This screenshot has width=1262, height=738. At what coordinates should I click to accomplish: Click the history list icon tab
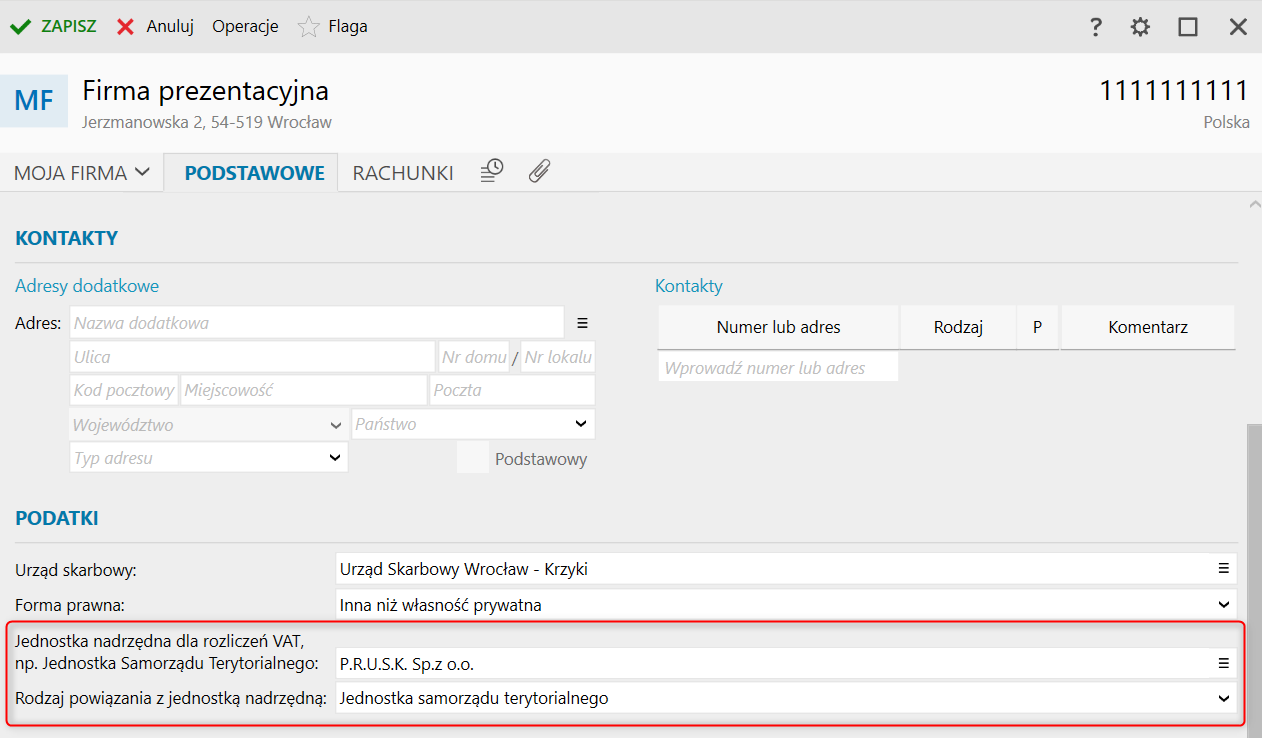coord(491,171)
